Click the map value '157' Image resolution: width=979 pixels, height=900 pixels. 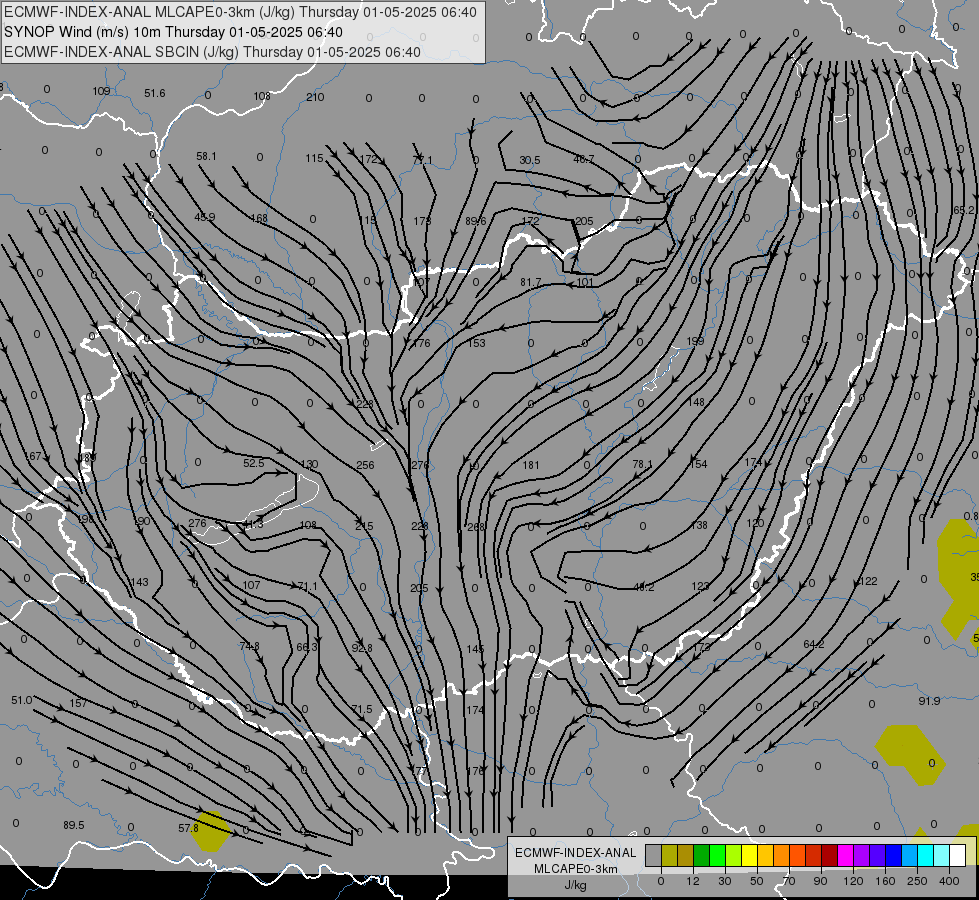pos(78,704)
